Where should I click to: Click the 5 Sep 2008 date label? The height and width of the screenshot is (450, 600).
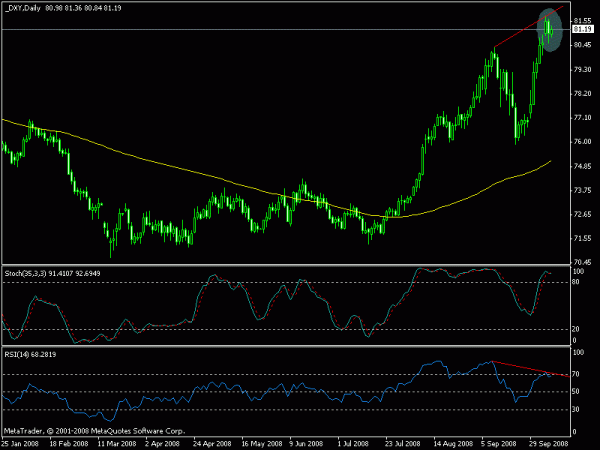click(499, 444)
